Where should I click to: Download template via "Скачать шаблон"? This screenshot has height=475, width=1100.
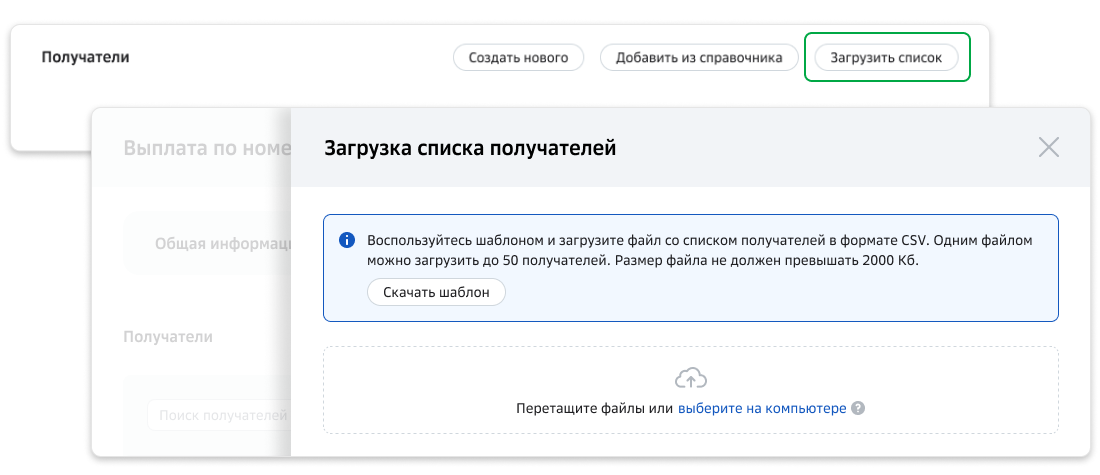[436, 292]
